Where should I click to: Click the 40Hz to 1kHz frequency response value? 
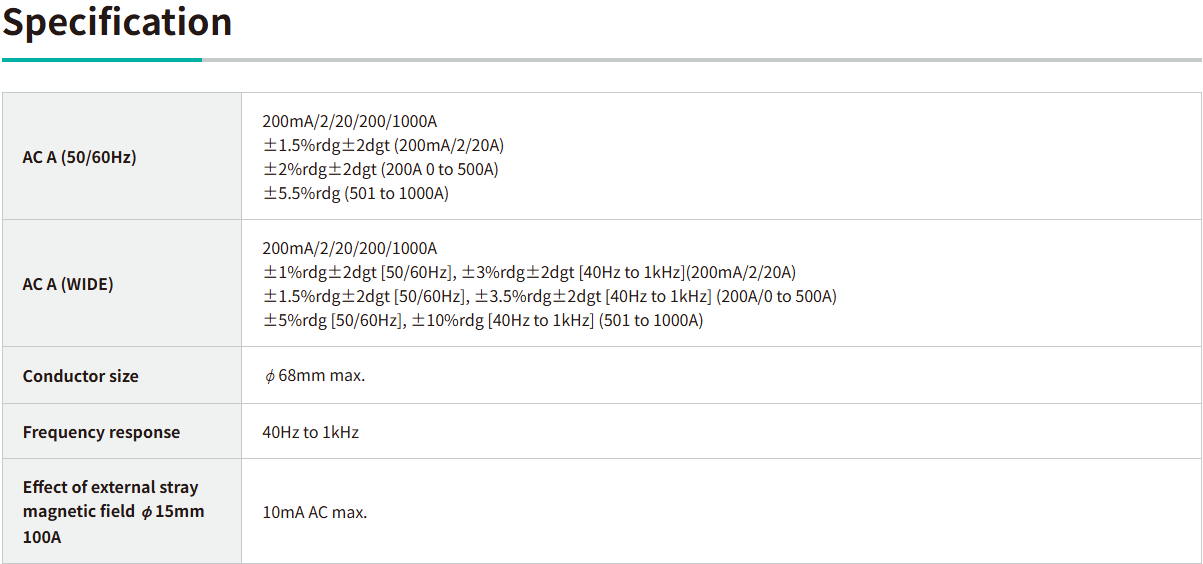point(310,432)
